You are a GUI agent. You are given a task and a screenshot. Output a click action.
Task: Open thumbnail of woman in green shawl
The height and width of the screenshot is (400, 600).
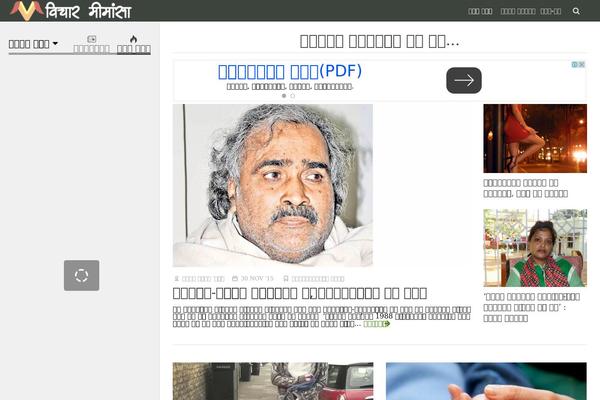coord(535,248)
